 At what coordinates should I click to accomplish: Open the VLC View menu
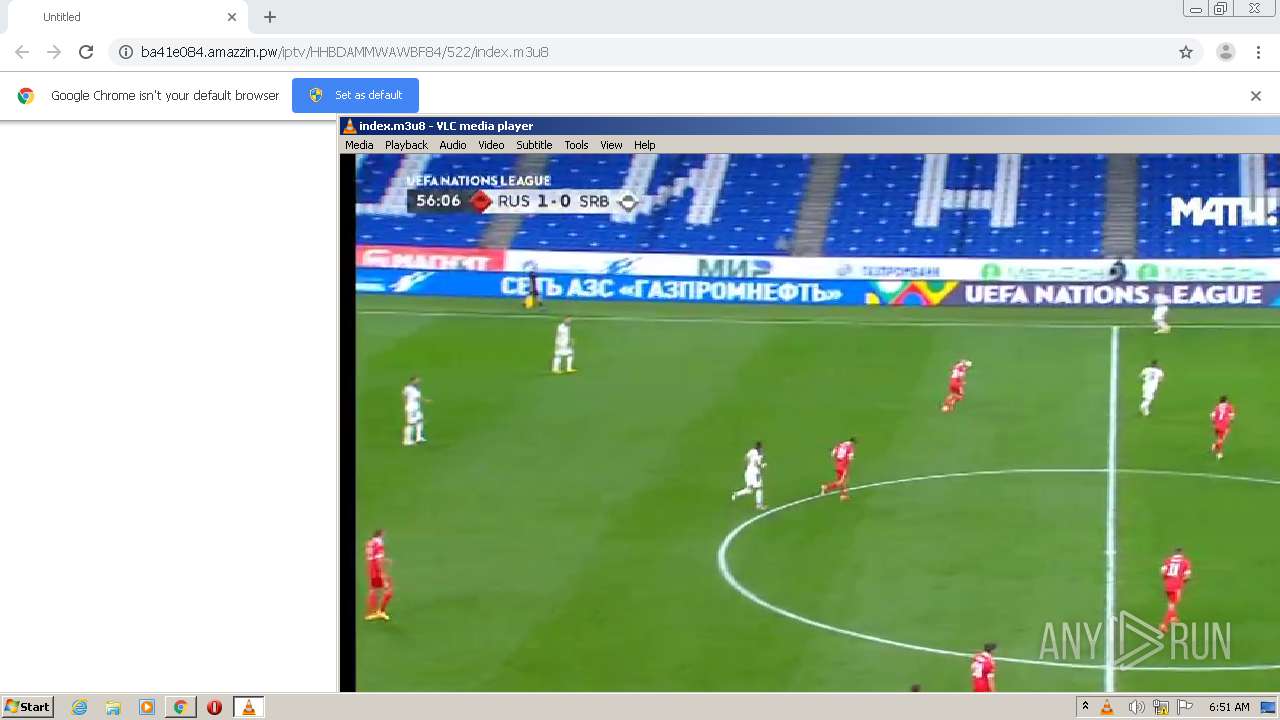point(611,145)
